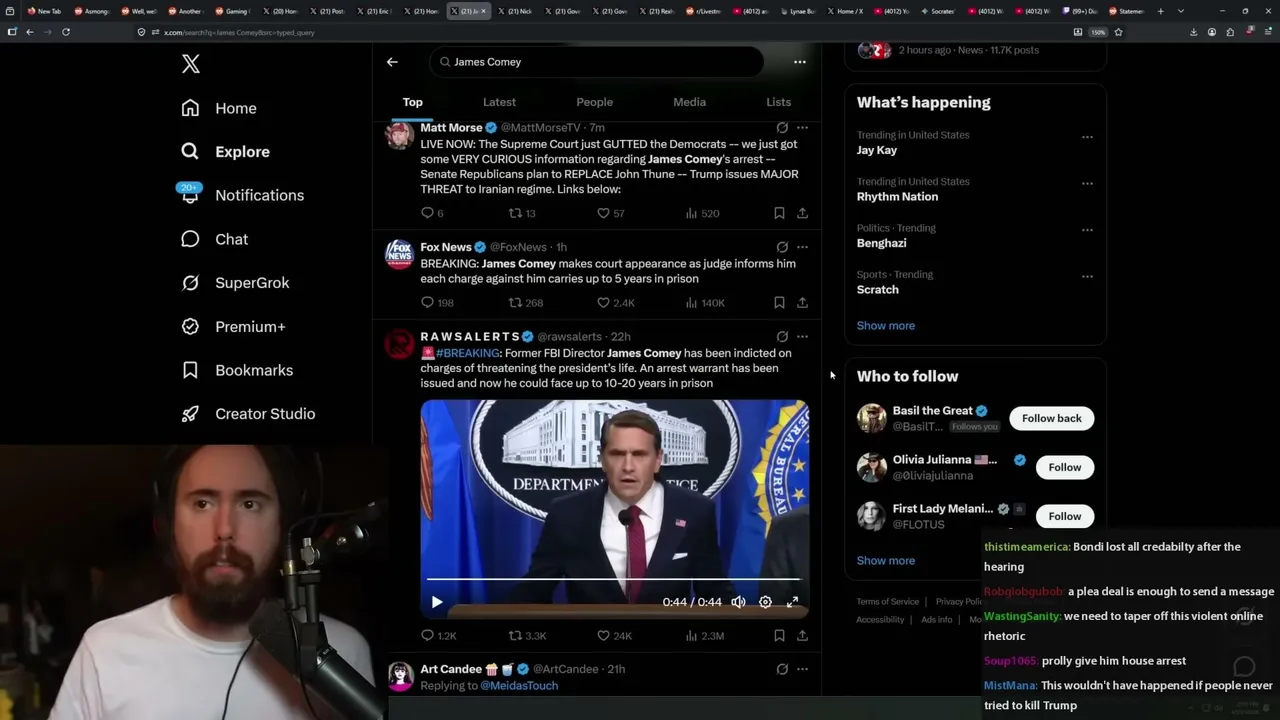
Task: Open a new browser tab
Action: [x=1160, y=11]
